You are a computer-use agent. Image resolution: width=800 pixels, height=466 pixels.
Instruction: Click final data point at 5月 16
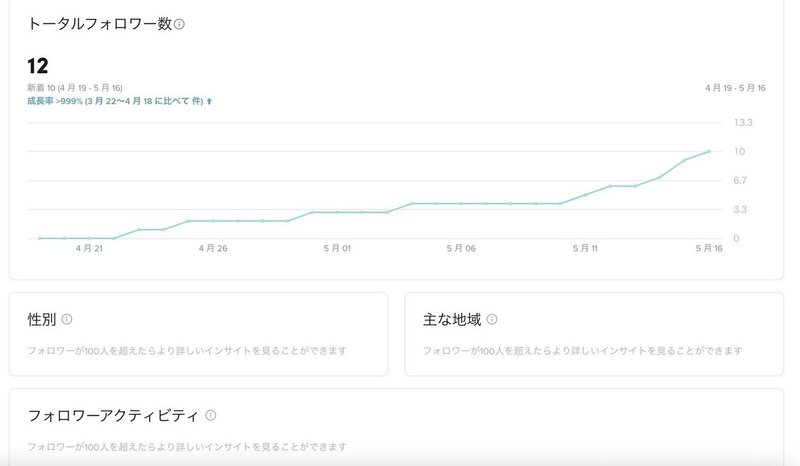click(x=709, y=151)
